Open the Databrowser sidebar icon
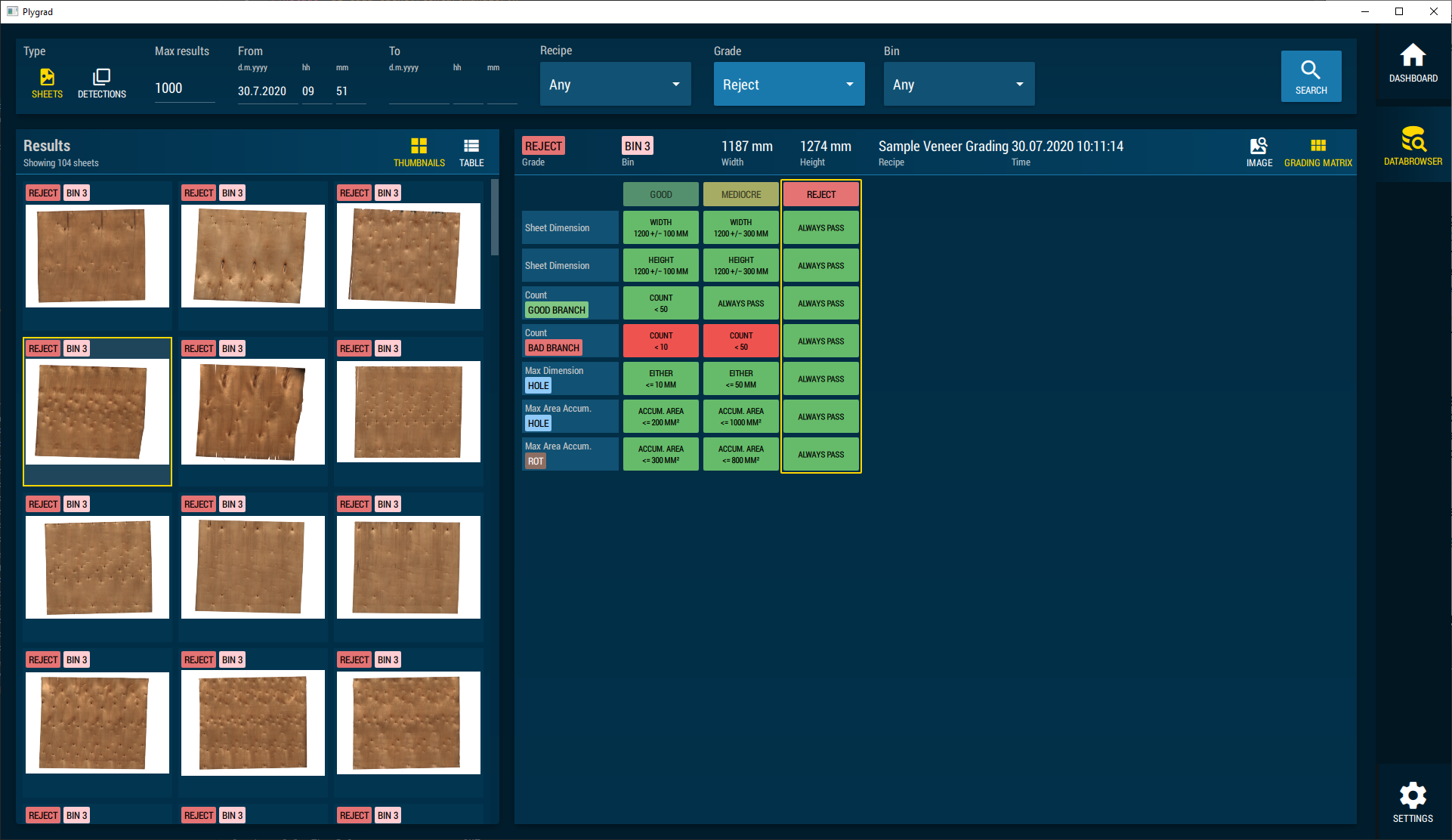The height and width of the screenshot is (840, 1452). [x=1413, y=147]
